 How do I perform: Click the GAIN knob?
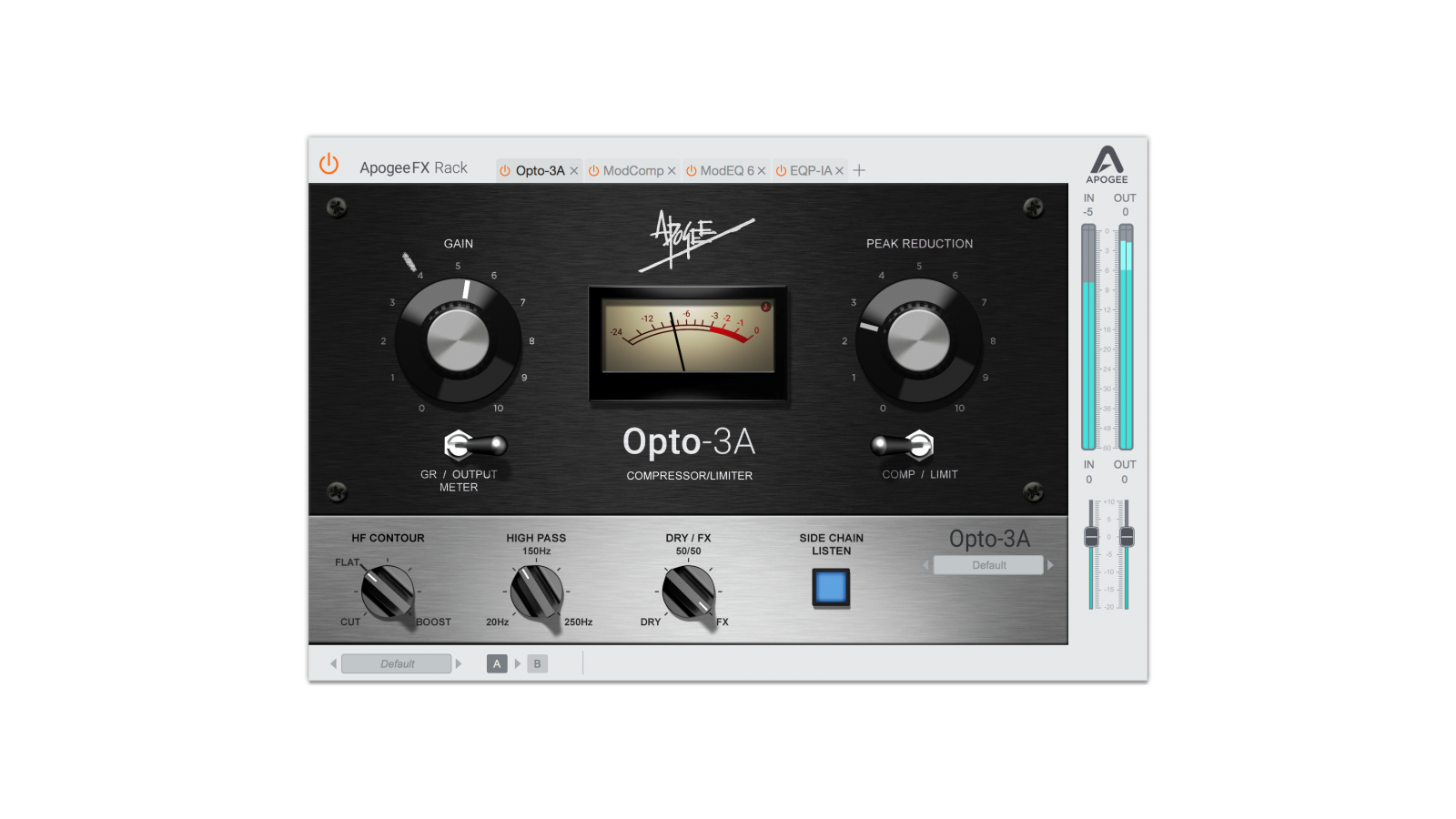[458, 341]
